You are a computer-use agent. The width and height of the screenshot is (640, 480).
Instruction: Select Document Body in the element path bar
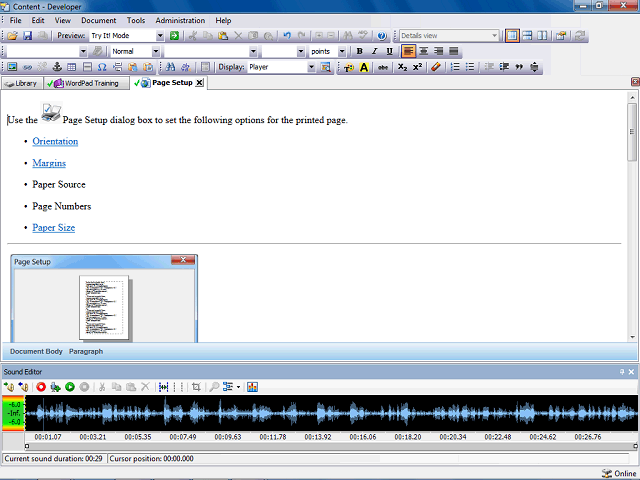pos(36,351)
